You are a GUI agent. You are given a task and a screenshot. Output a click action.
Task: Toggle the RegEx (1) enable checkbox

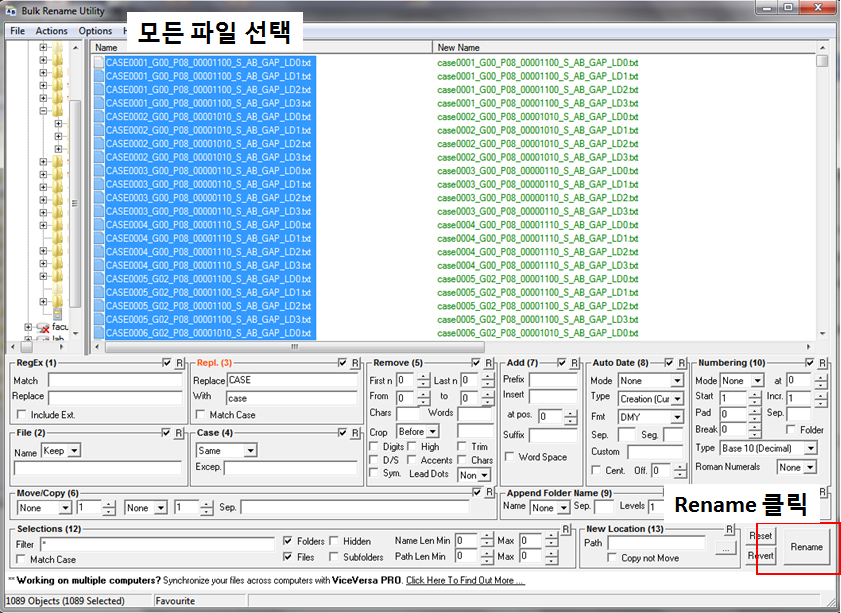(167, 363)
